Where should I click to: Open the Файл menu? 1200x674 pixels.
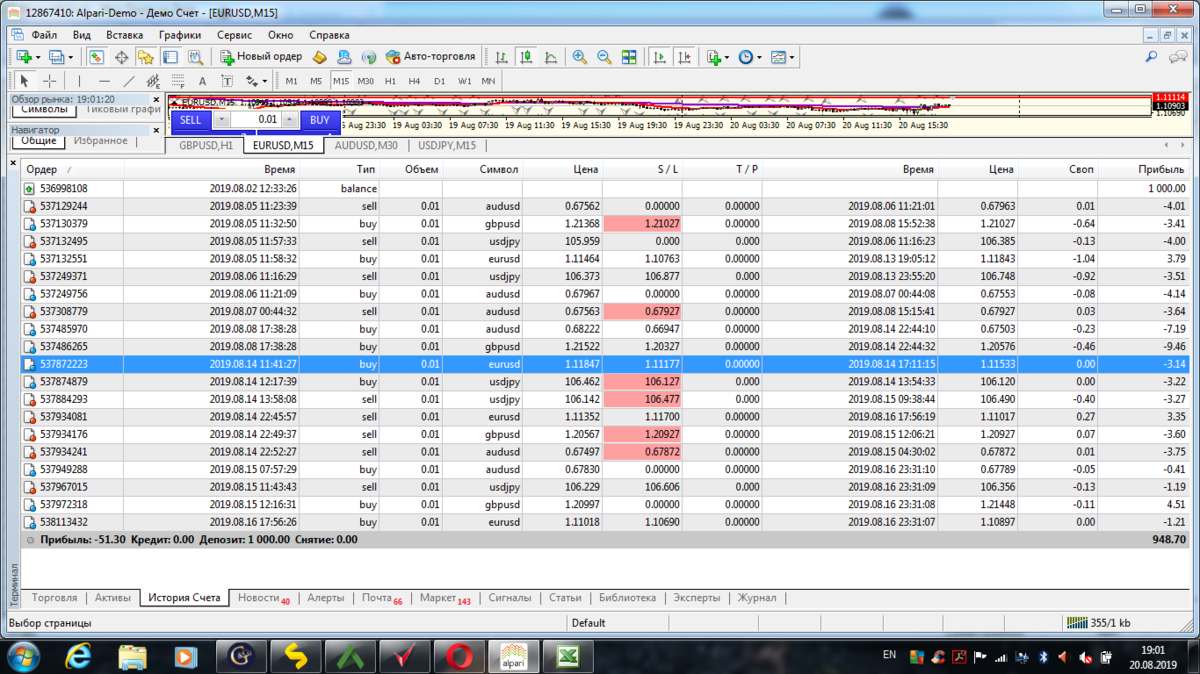[x=43, y=35]
